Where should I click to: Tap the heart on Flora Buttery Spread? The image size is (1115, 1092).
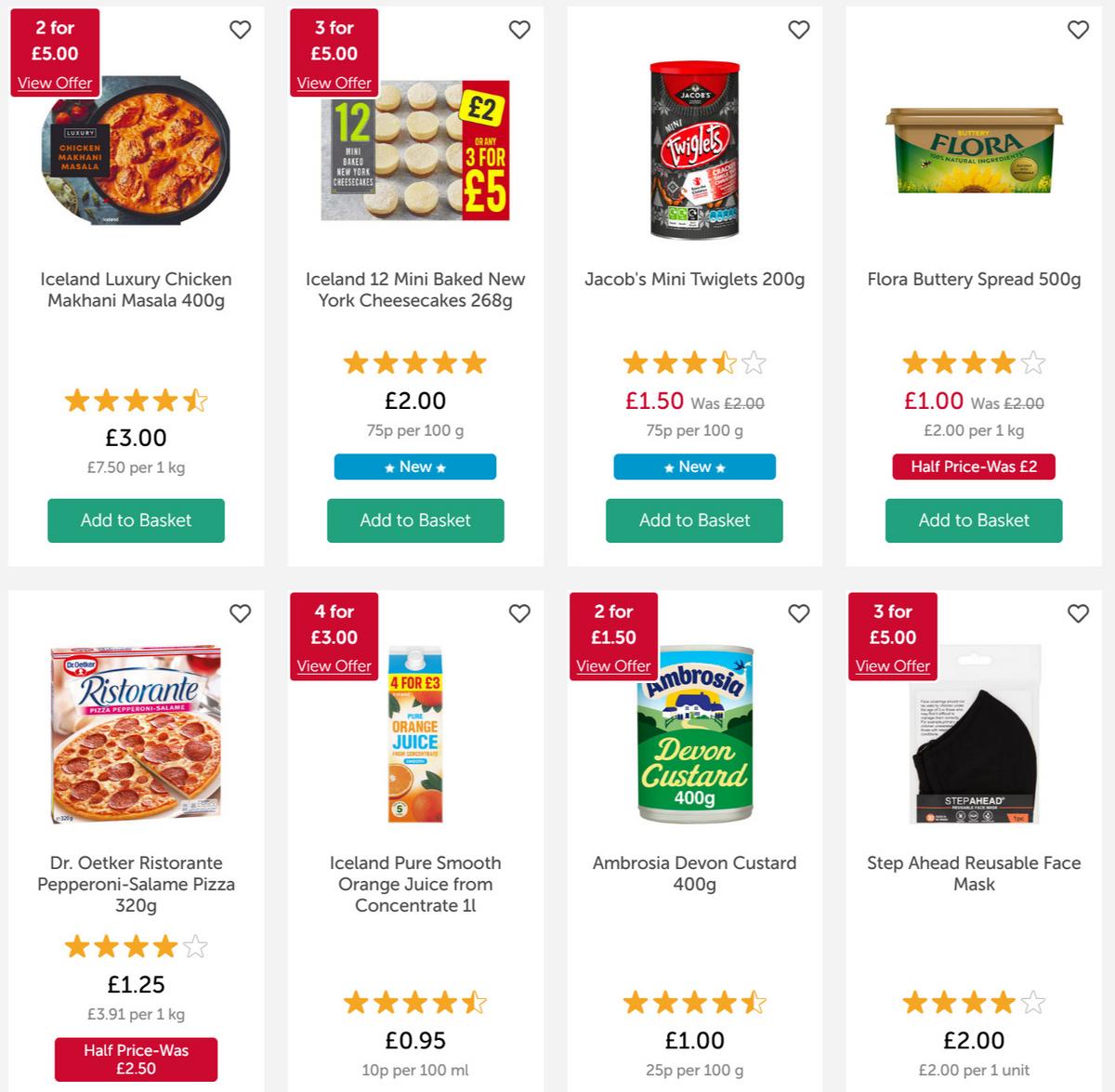coord(1078,30)
